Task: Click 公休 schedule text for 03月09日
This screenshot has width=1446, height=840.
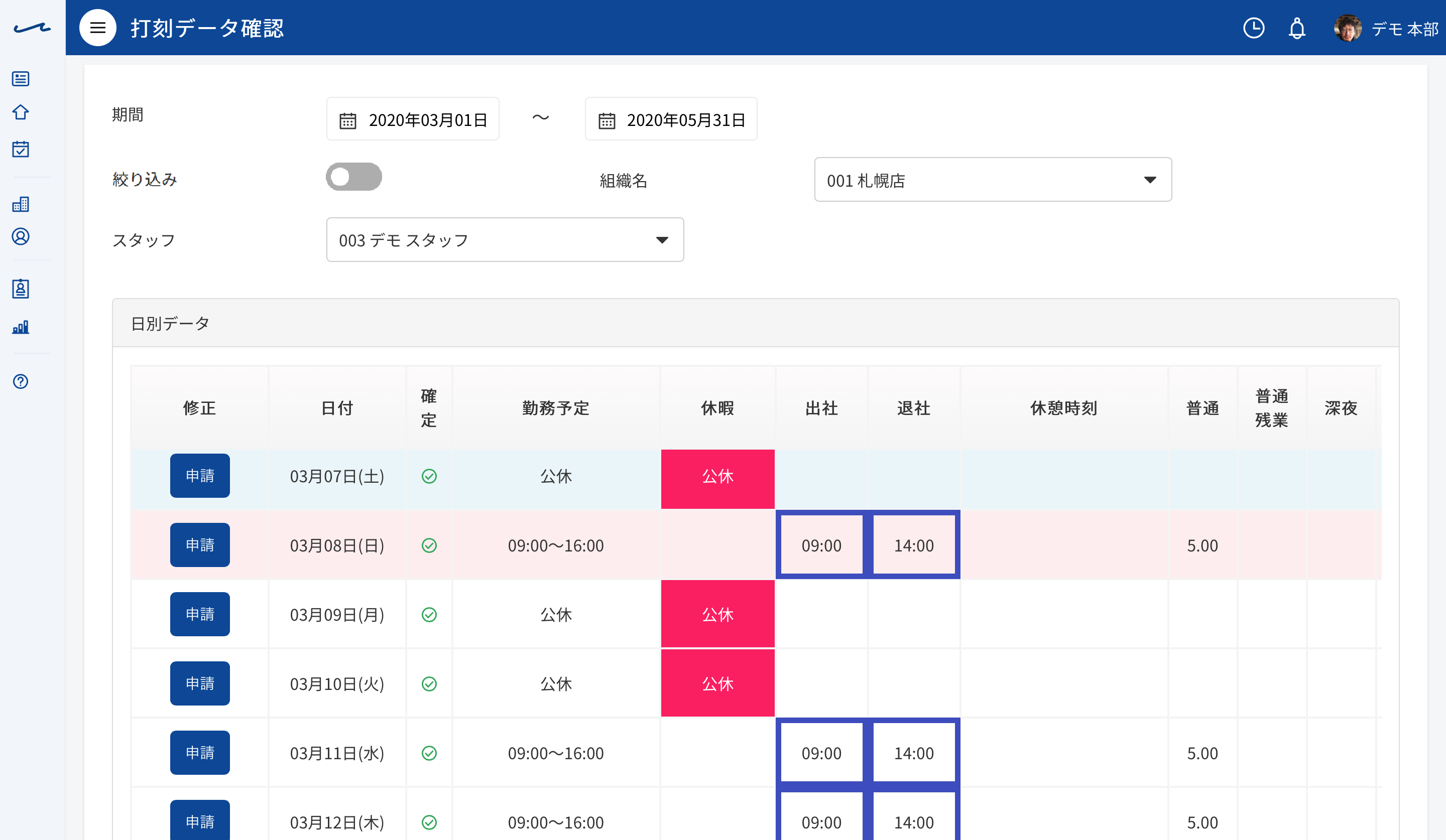Action: pyautogui.click(x=555, y=615)
